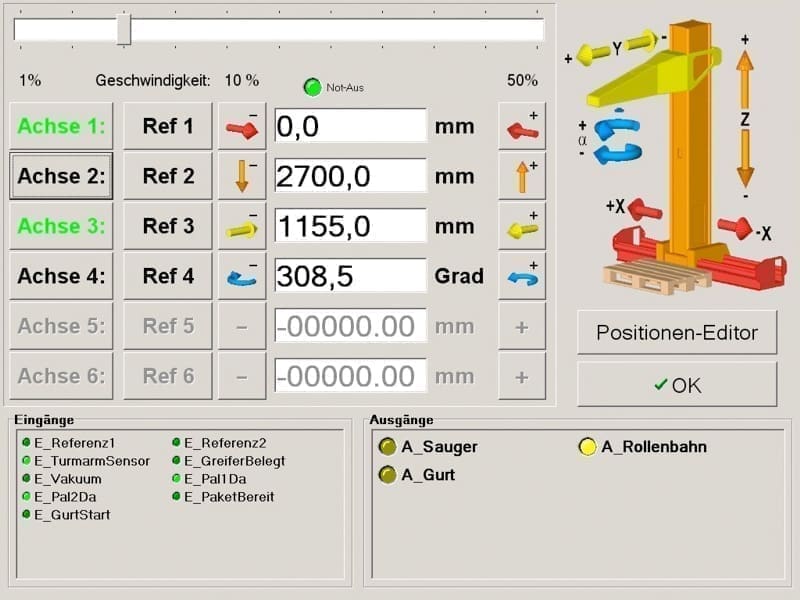The height and width of the screenshot is (600, 800).
Task: Select the Achse 1 button
Action: tap(62, 127)
